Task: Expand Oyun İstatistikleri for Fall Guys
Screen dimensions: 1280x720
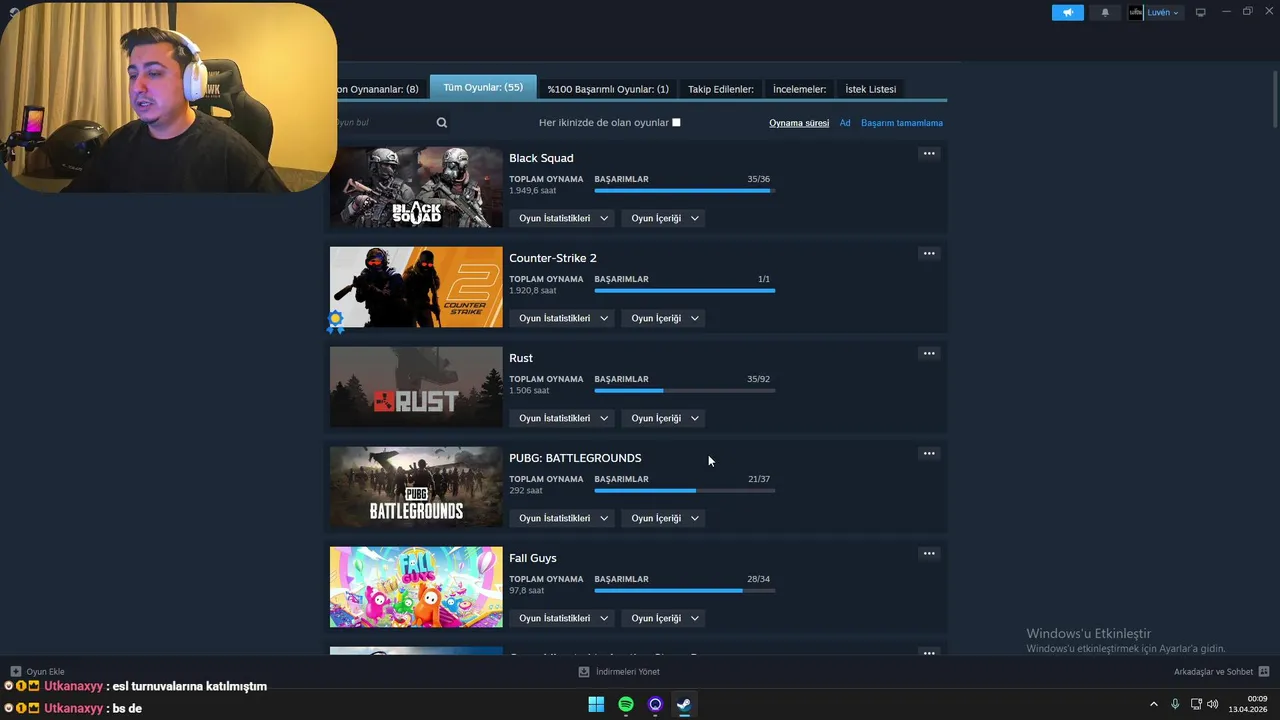Action: coord(563,618)
